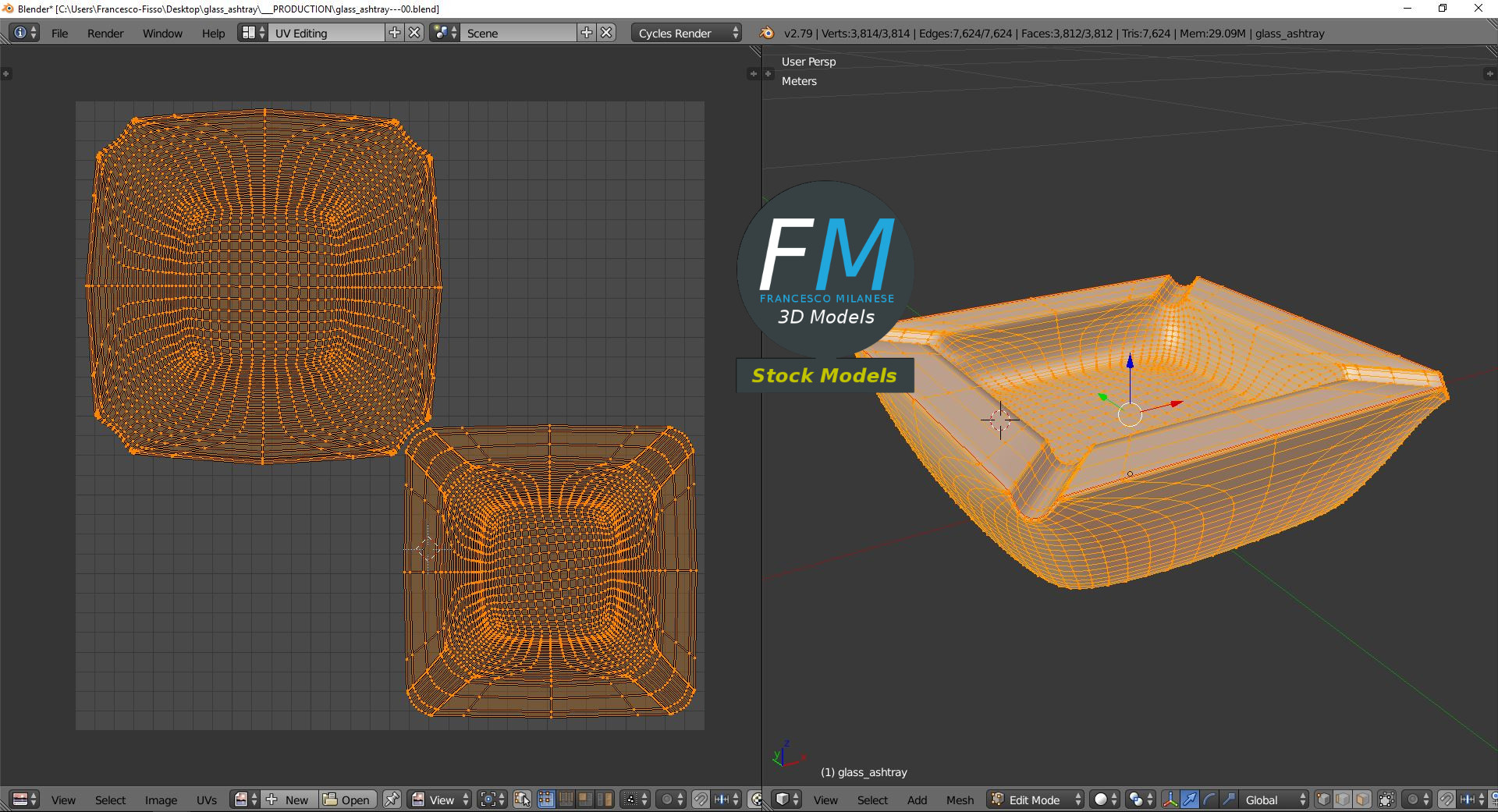
Task: Switch to face select mode in 3D view
Action: (1362, 800)
